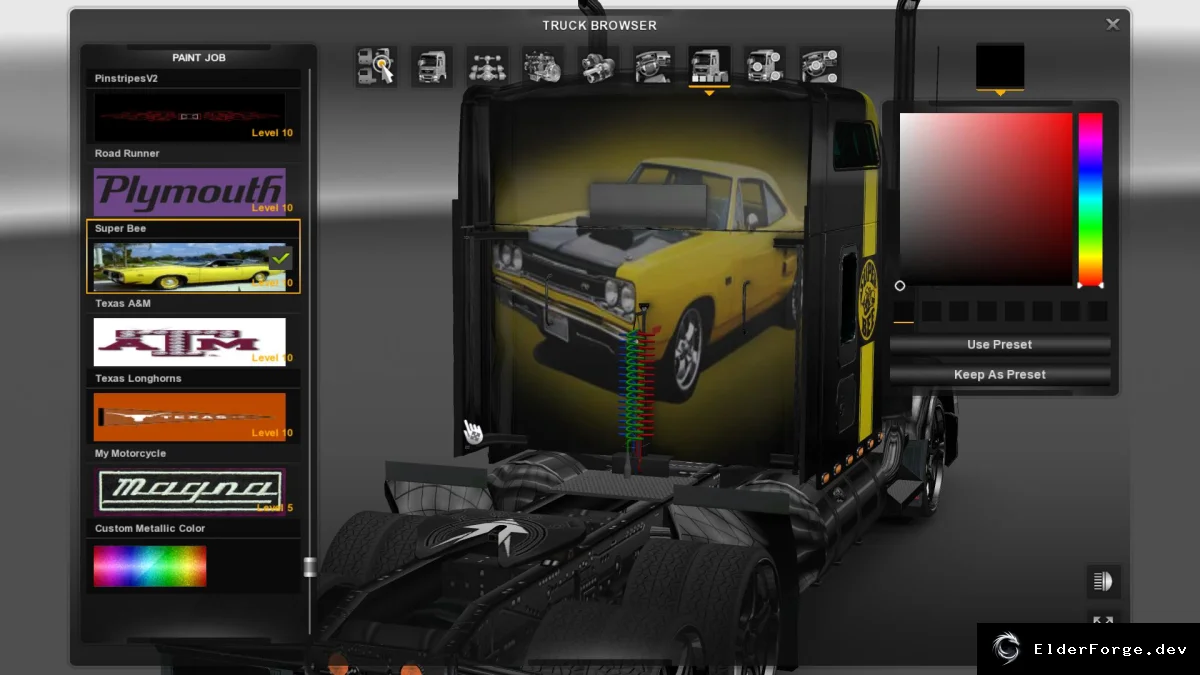Close the Truck Browser window
1200x675 pixels.
coord(1112,24)
